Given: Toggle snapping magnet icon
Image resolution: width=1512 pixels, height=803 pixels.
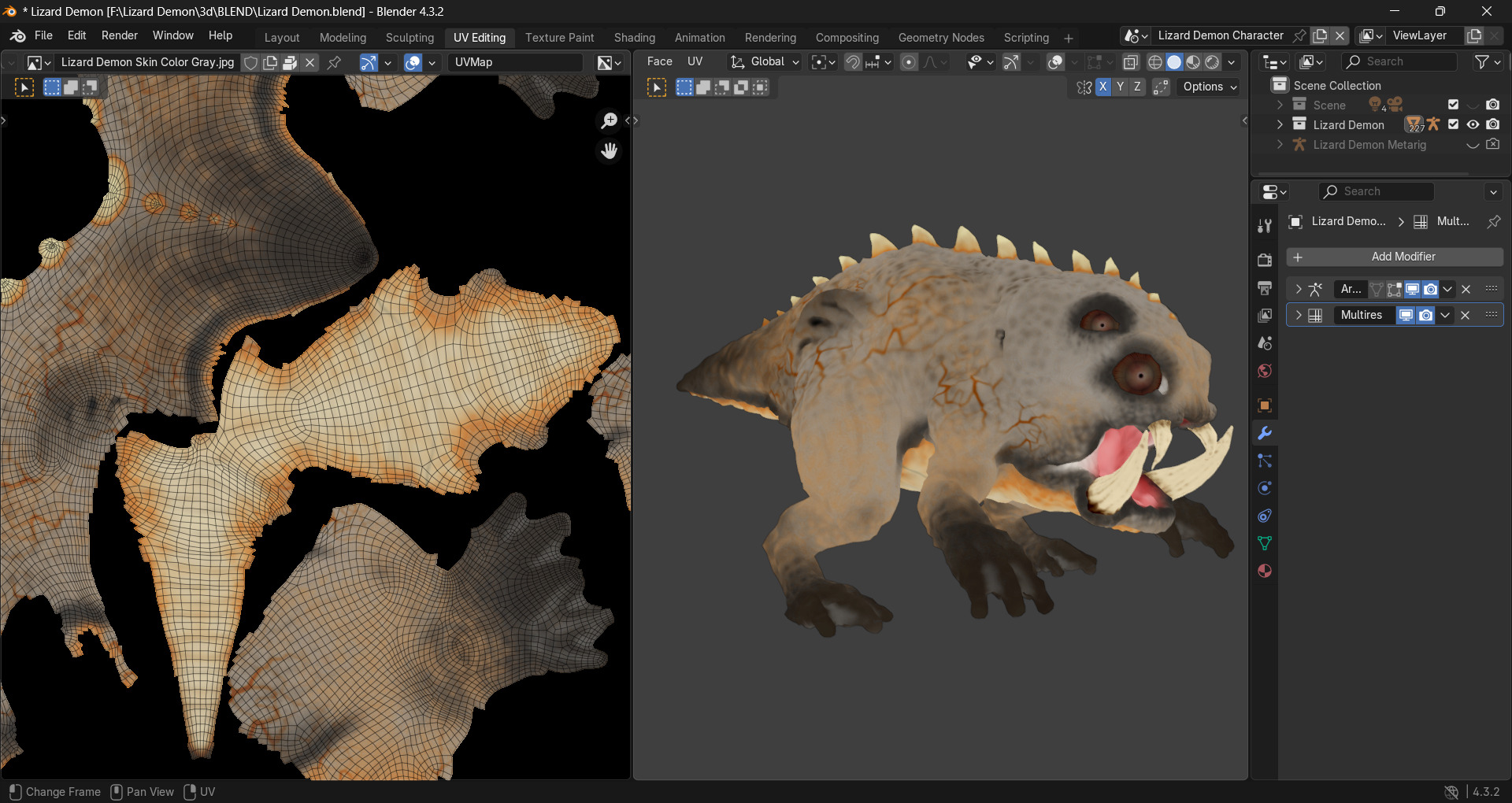Looking at the screenshot, I should (x=853, y=62).
